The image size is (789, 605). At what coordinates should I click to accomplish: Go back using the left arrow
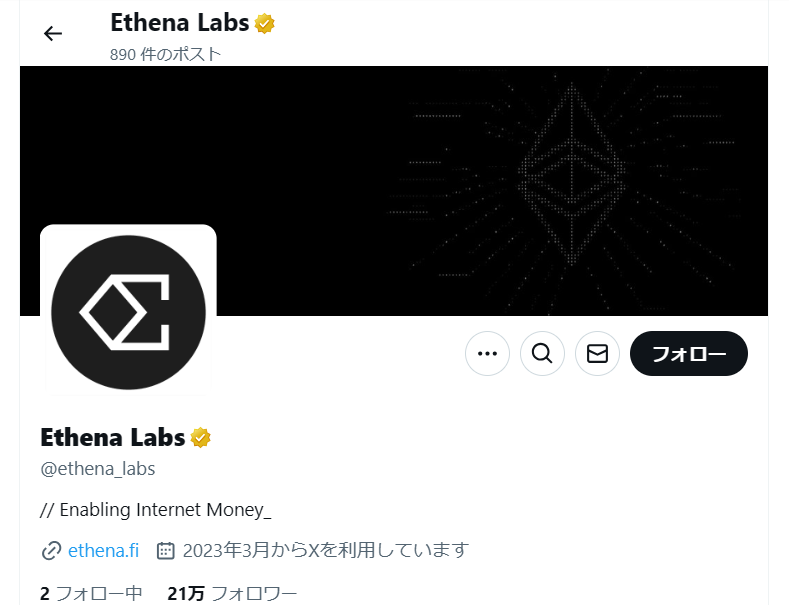pyautogui.click(x=53, y=34)
